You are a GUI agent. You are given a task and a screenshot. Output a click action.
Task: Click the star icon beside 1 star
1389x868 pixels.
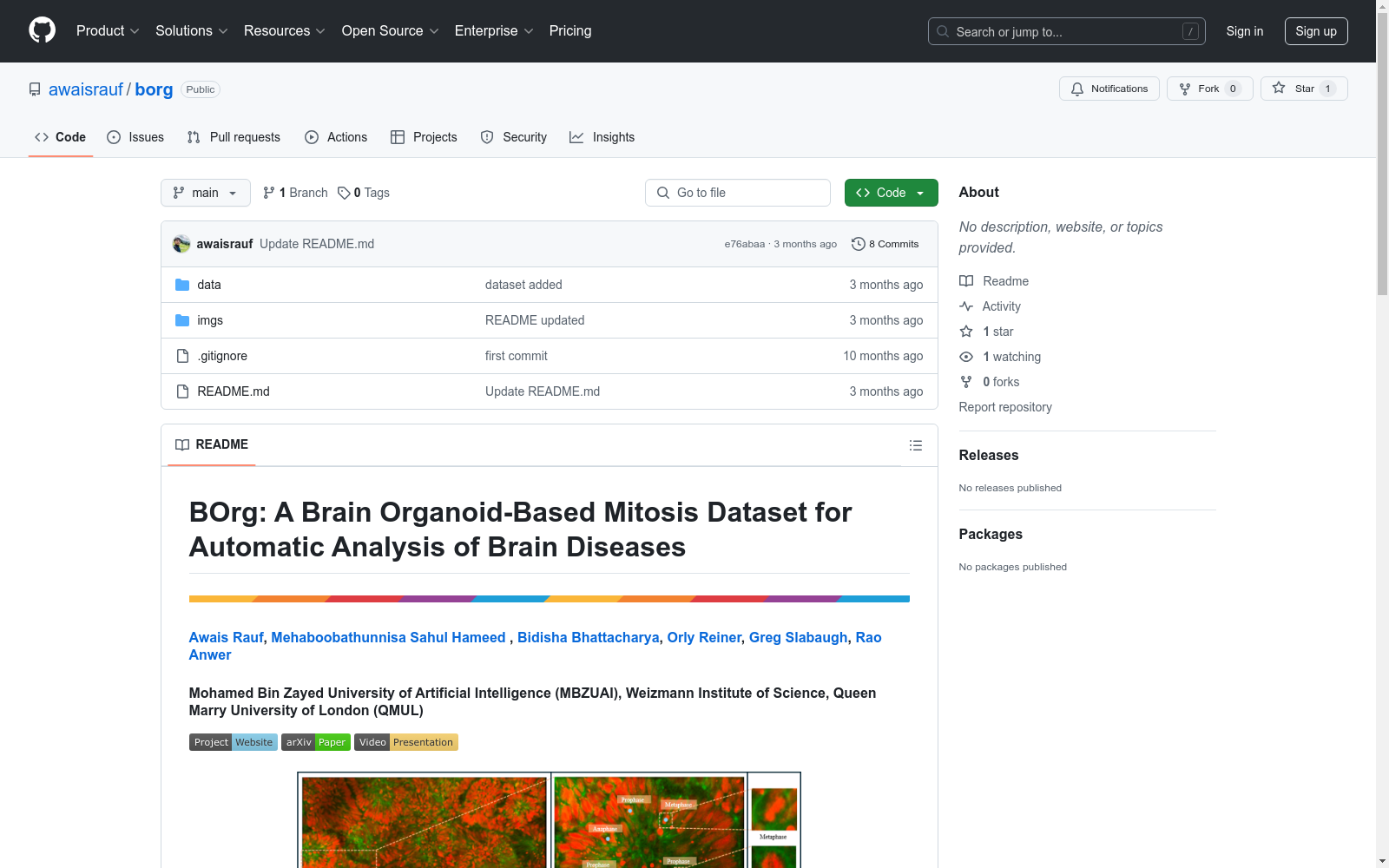tap(966, 332)
